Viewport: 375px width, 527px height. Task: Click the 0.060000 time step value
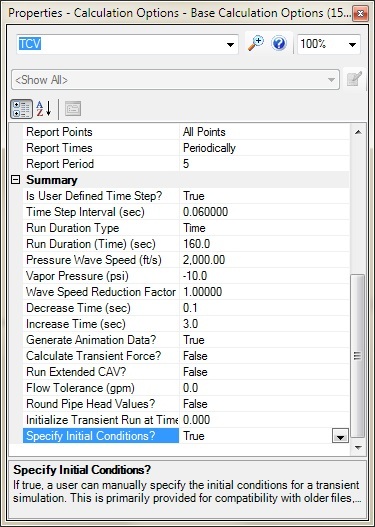tap(205, 212)
